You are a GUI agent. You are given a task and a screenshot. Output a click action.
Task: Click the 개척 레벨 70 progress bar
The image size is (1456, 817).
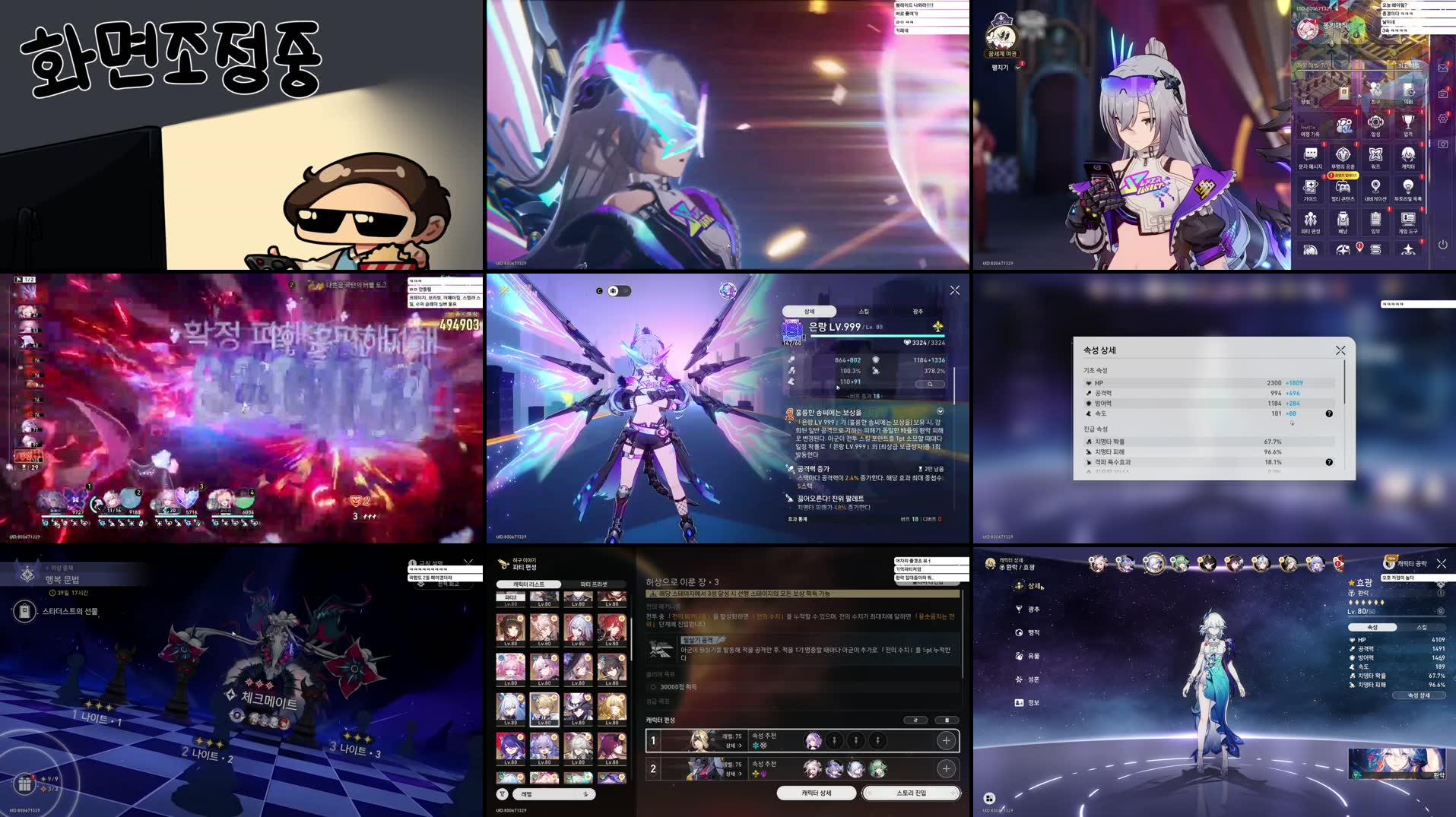click(1361, 71)
